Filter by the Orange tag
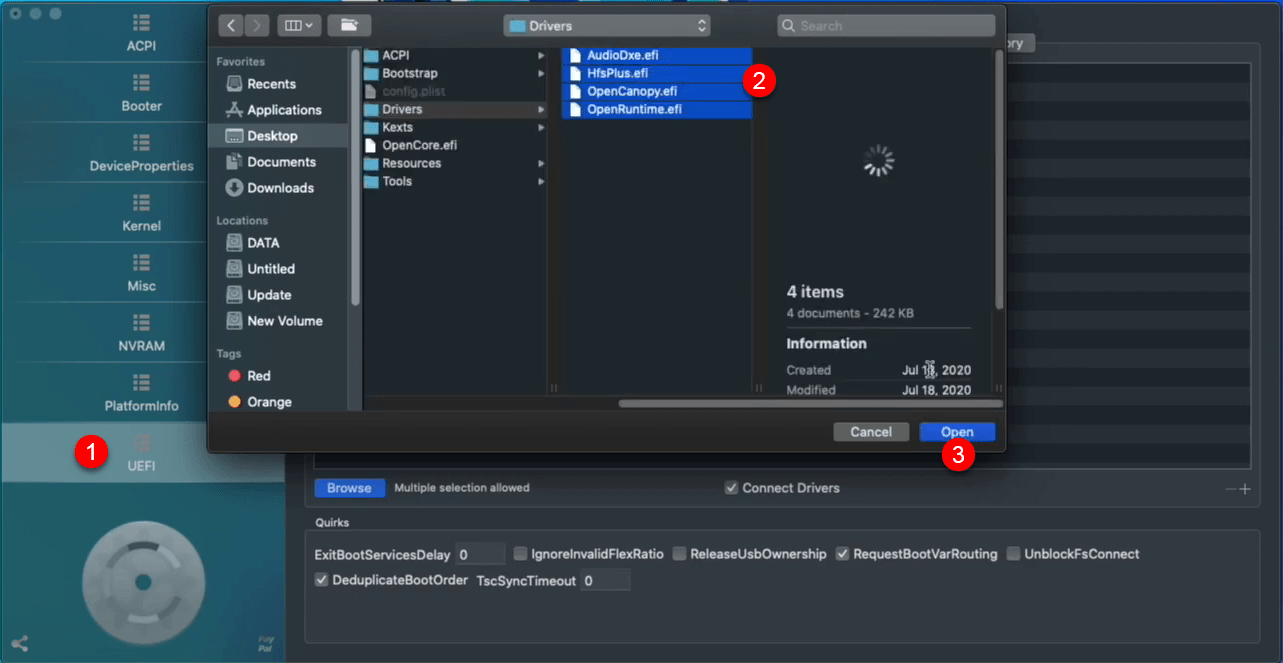This screenshot has width=1283, height=663. (260, 402)
